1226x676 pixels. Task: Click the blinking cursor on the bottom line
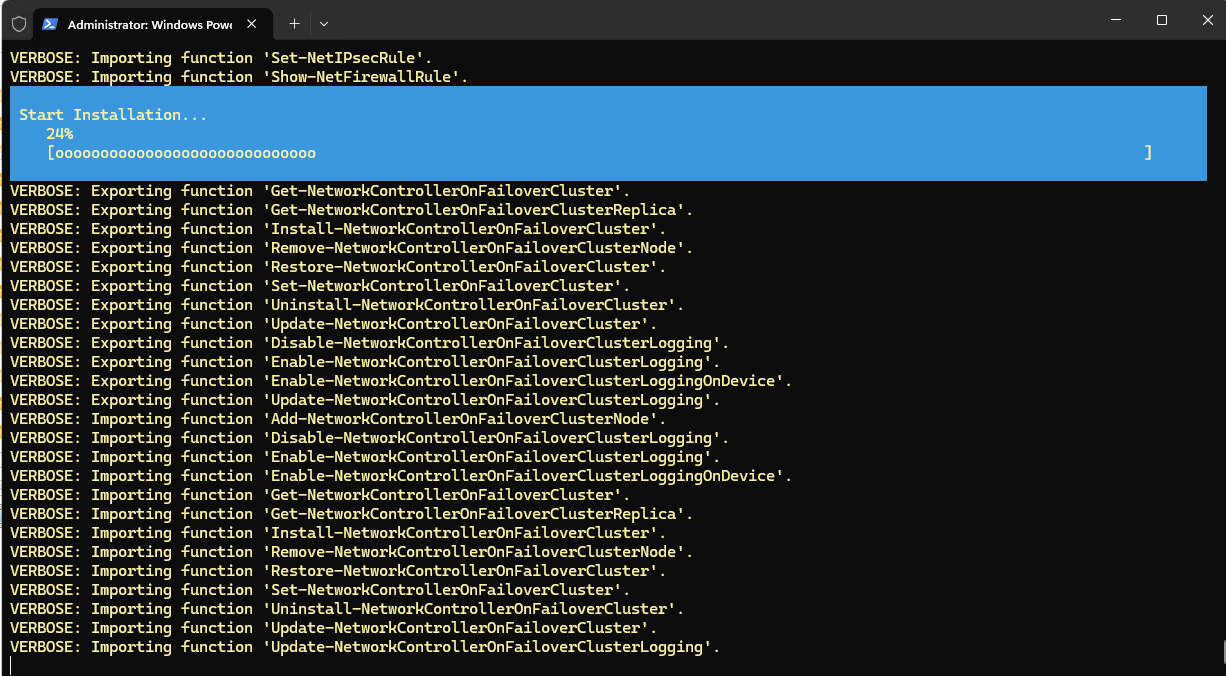point(11,666)
